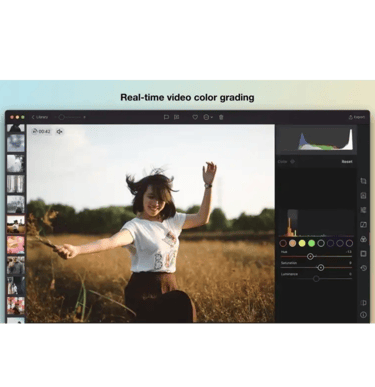Viewport: 375px width, 387px height.
Task: Open the edit History clock icon
Action: 363,268
